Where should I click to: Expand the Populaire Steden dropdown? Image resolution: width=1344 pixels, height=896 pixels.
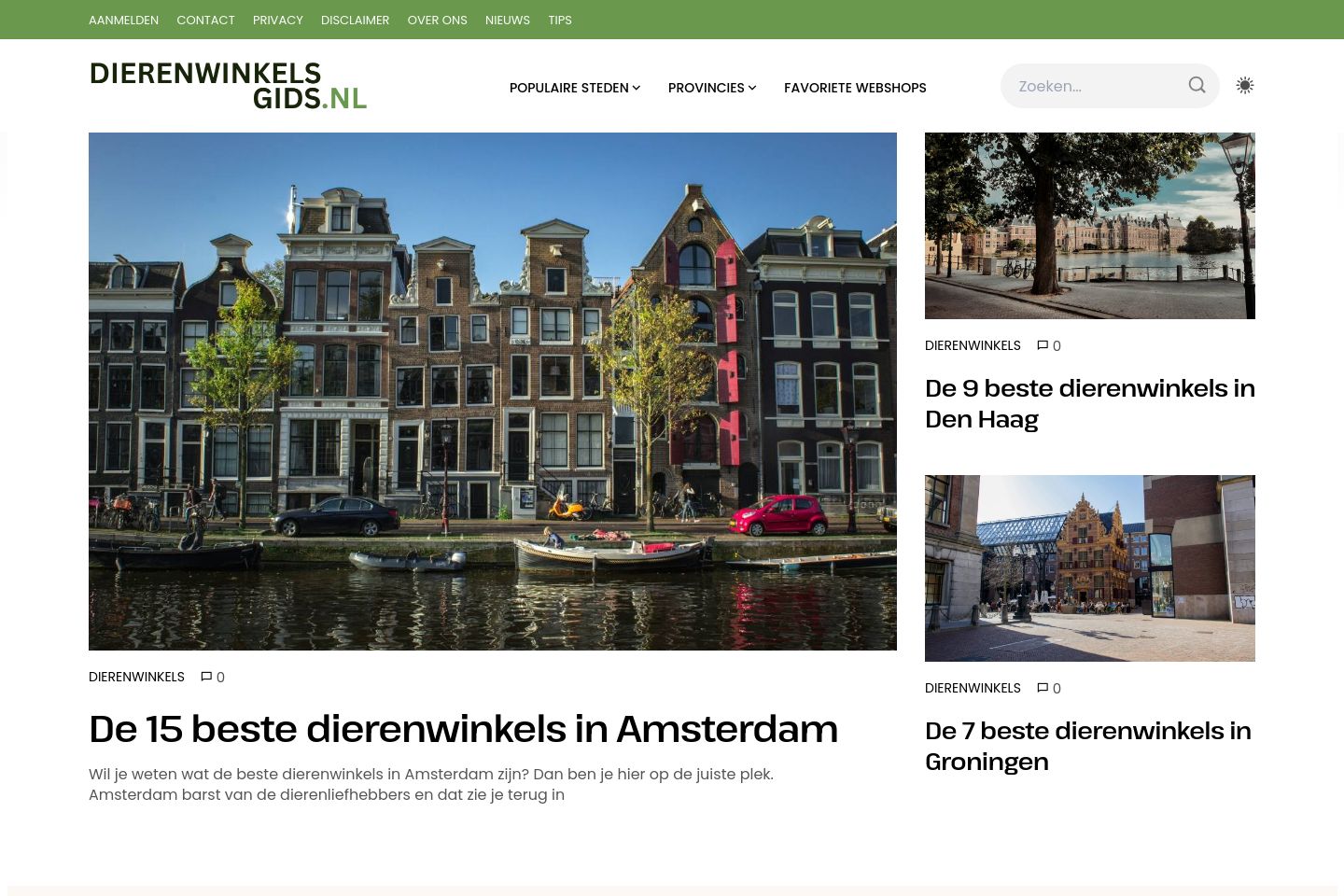574,88
